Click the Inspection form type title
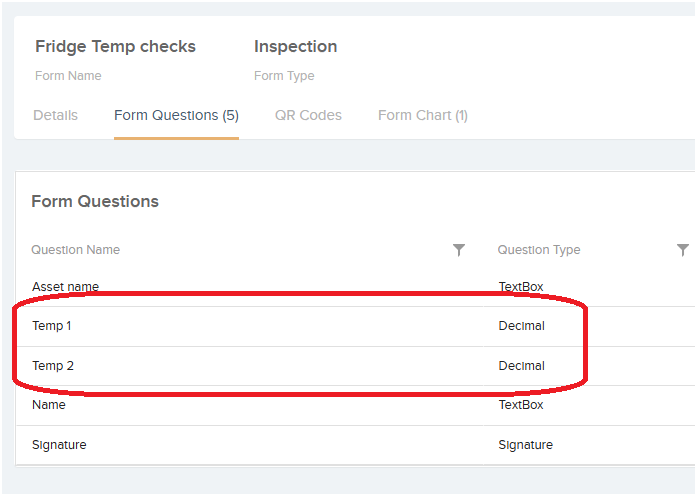 coord(296,47)
